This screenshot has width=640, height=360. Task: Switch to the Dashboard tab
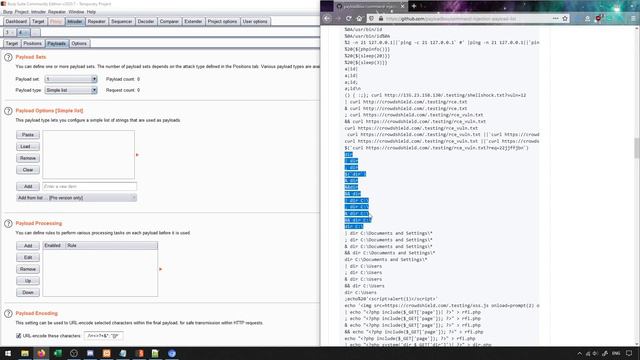(x=16, y=22)
